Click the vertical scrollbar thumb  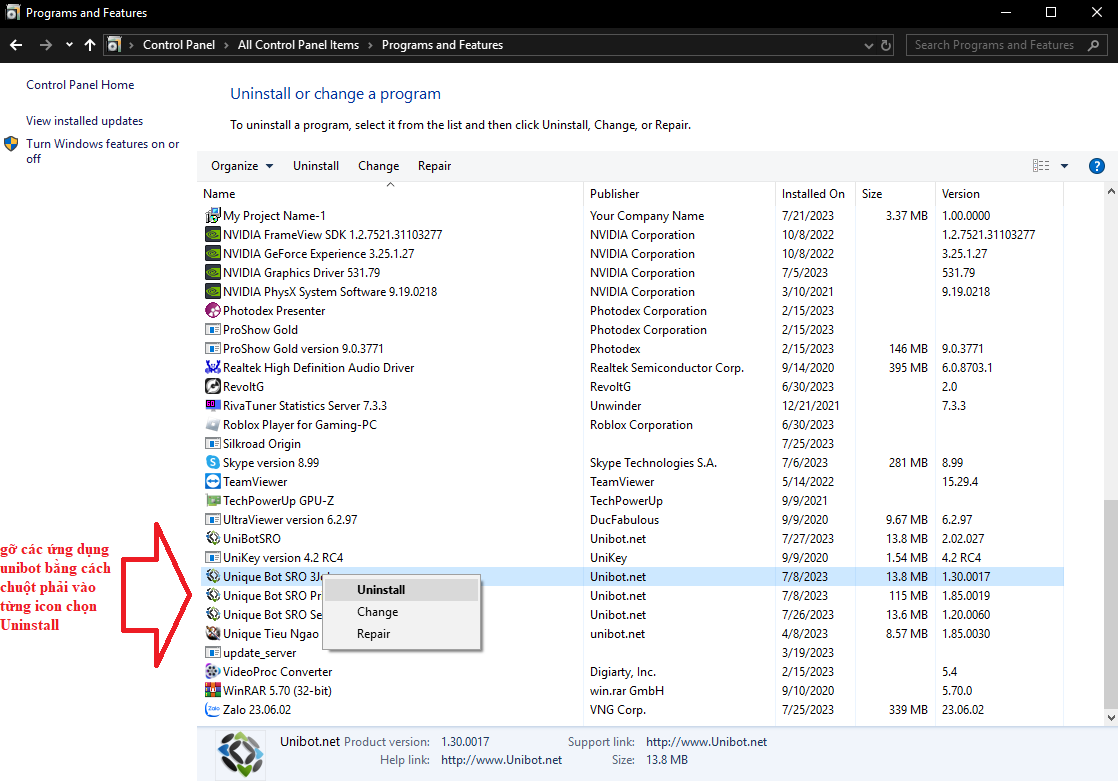point(1111,603)
